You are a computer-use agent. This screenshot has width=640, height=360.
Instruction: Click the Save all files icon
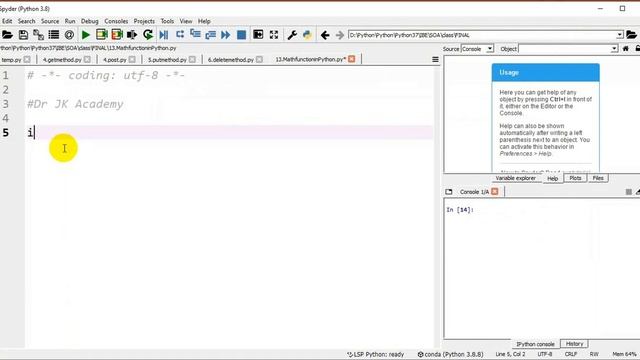pos(38,35)
